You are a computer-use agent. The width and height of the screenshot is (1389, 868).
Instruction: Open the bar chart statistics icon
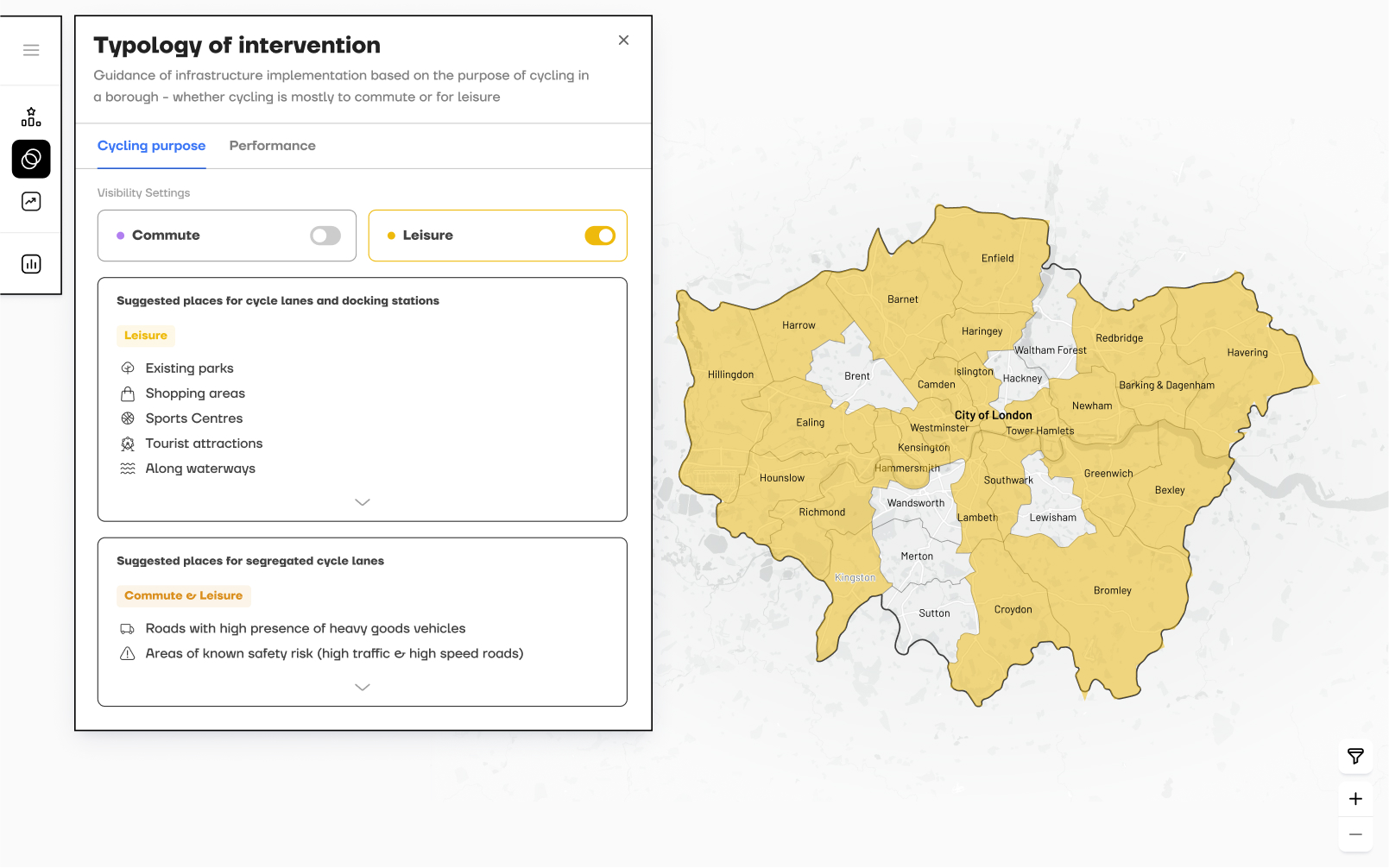pos(31,264)
